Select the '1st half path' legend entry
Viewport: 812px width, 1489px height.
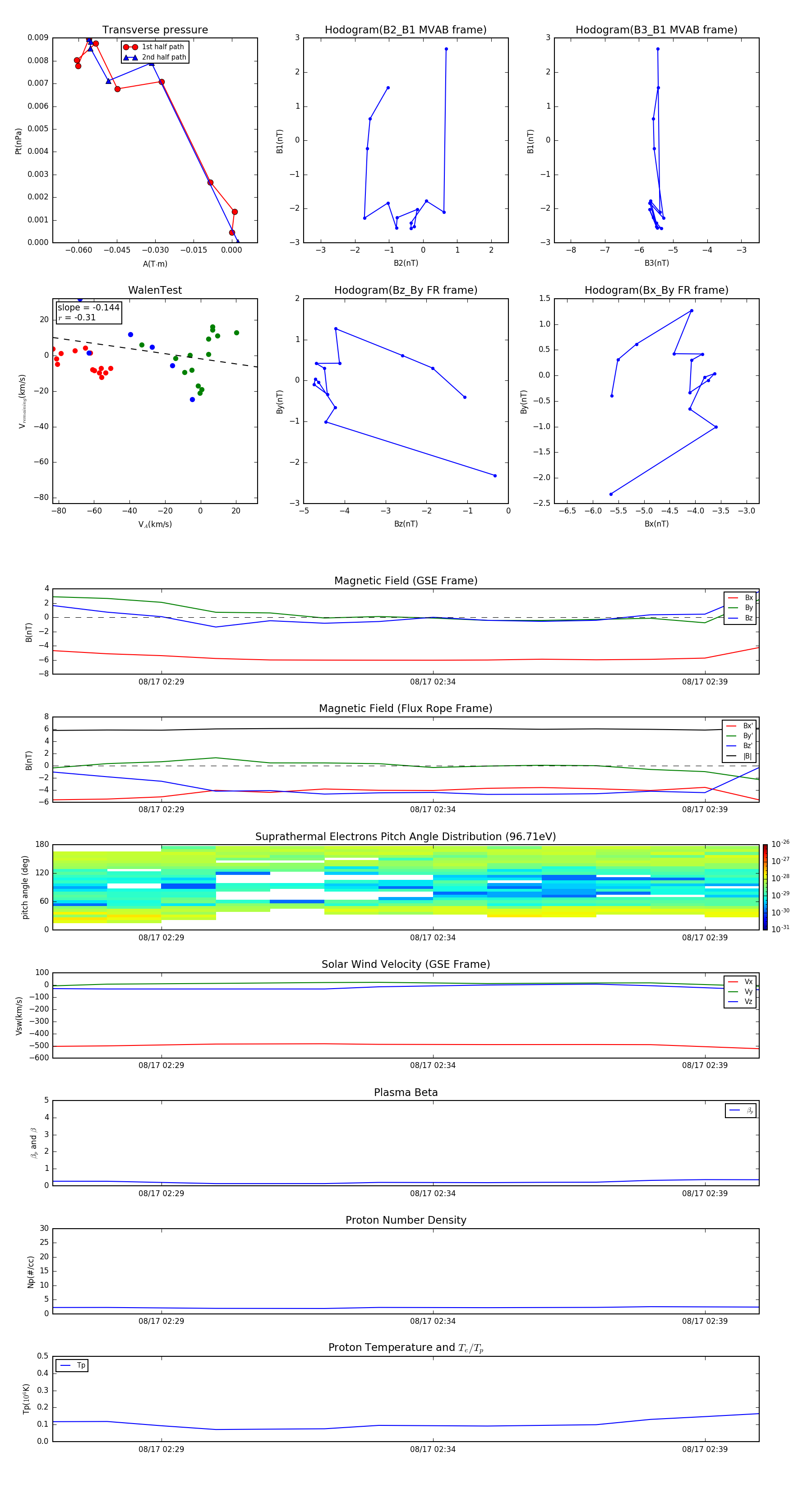coord(154,47)
